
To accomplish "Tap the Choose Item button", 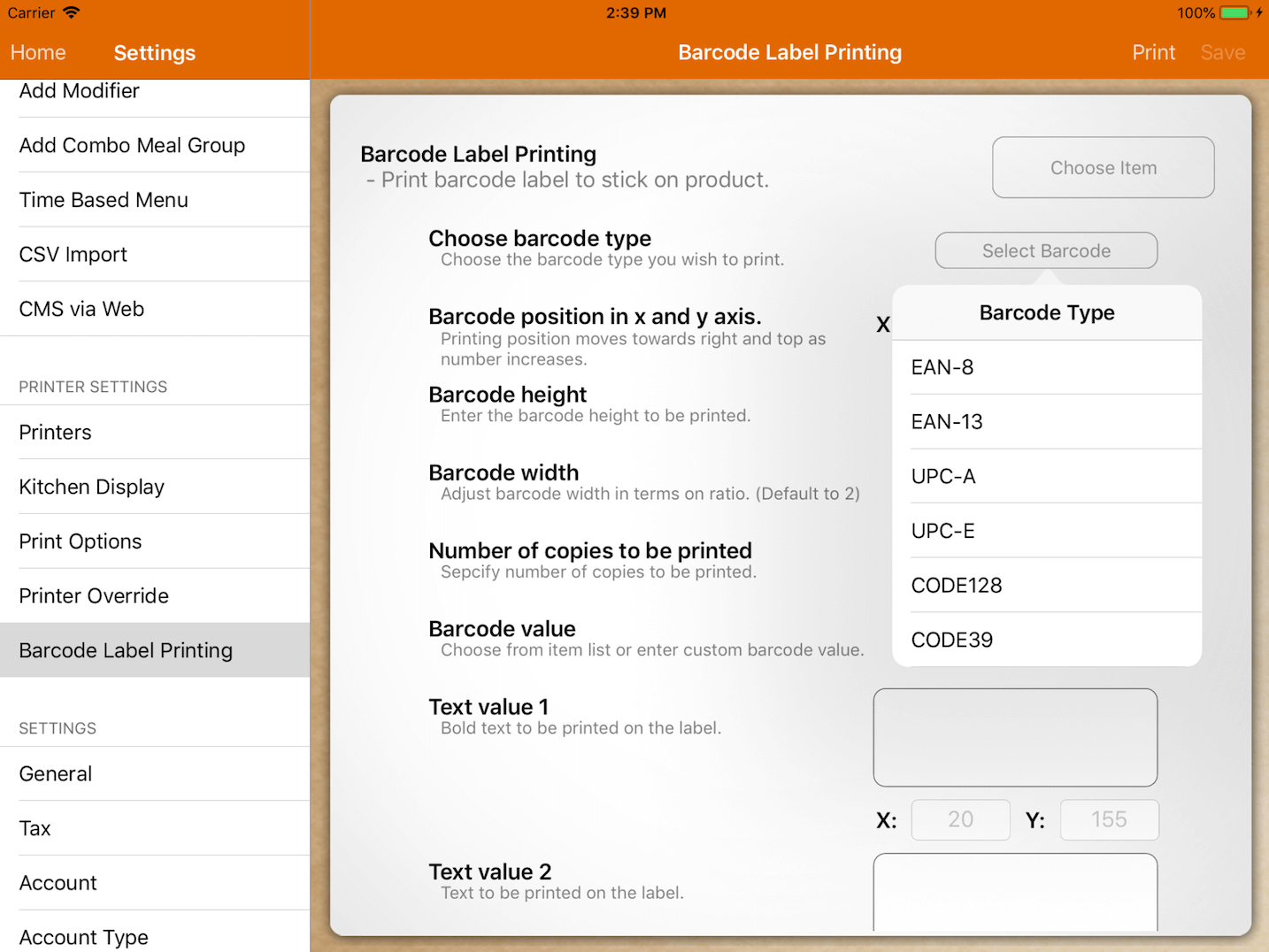I will pyautogui.click(x=1104, y=167).
